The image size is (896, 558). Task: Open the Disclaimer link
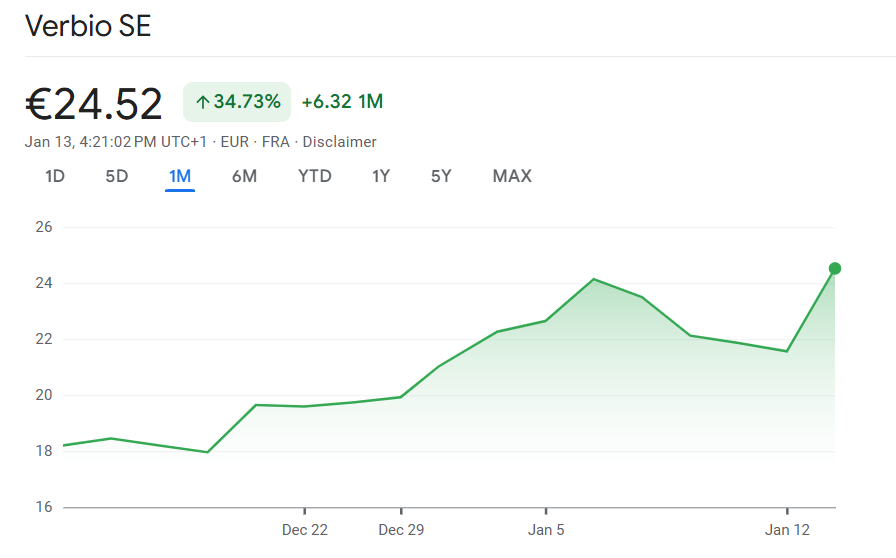click(x=339, y=142)
